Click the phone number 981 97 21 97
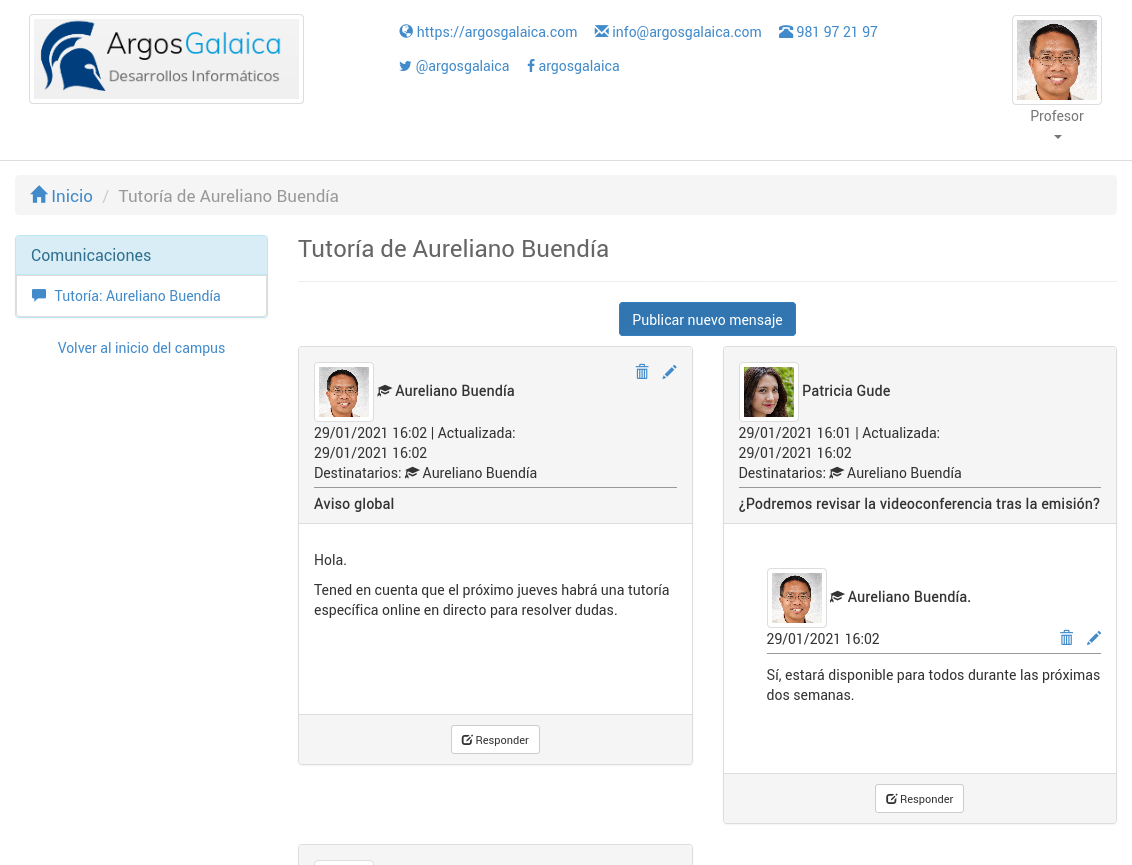This screenshot has height=865, width=1132. 837,32
